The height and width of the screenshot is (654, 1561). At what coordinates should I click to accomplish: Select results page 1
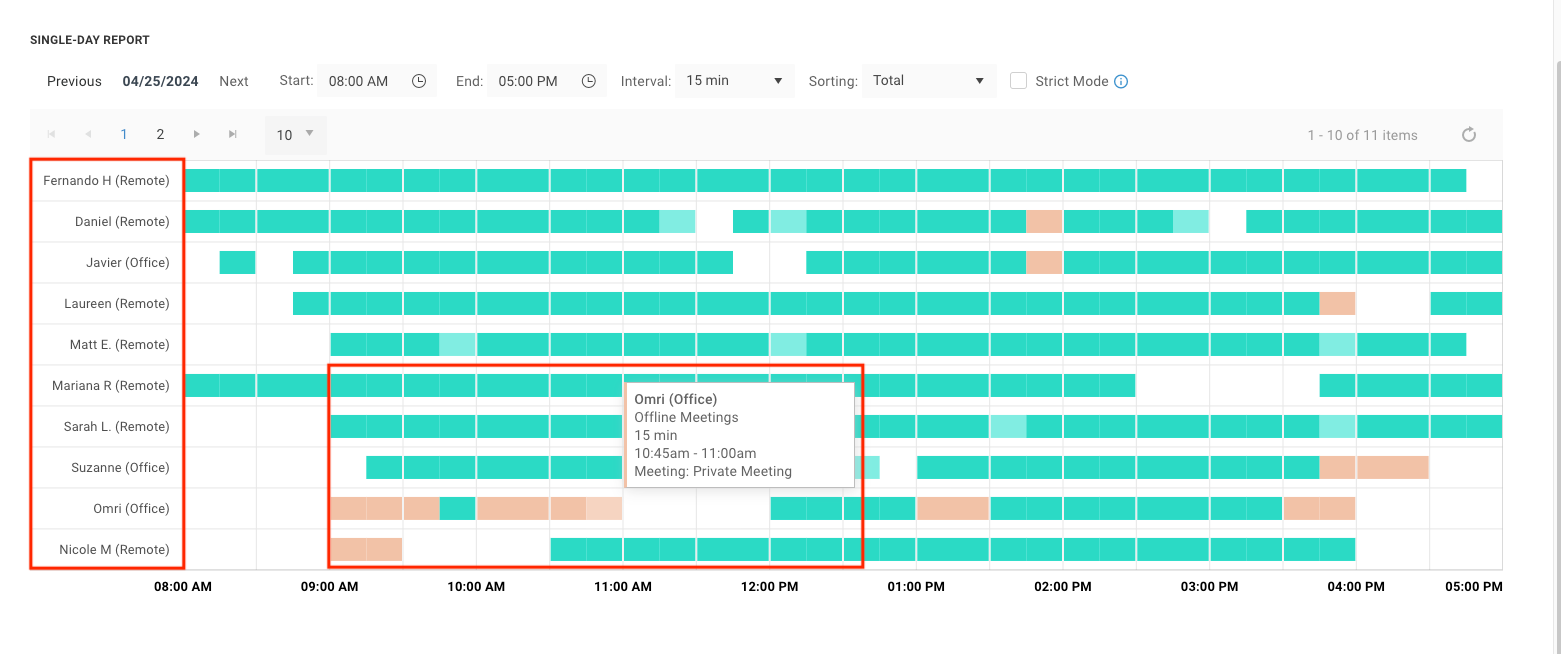(x=123, y=133)
